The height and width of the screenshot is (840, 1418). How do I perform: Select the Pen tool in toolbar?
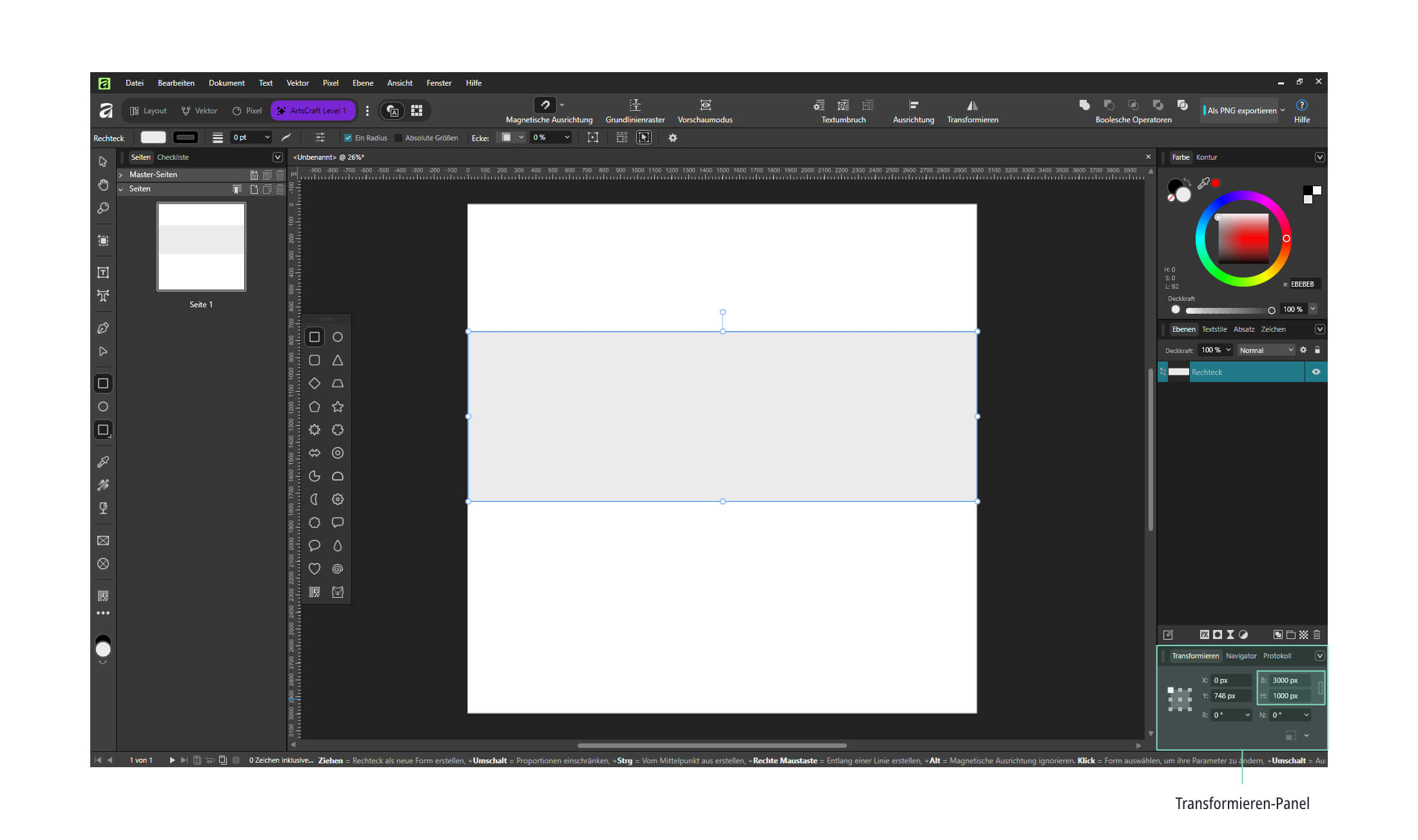click(103, 328)
